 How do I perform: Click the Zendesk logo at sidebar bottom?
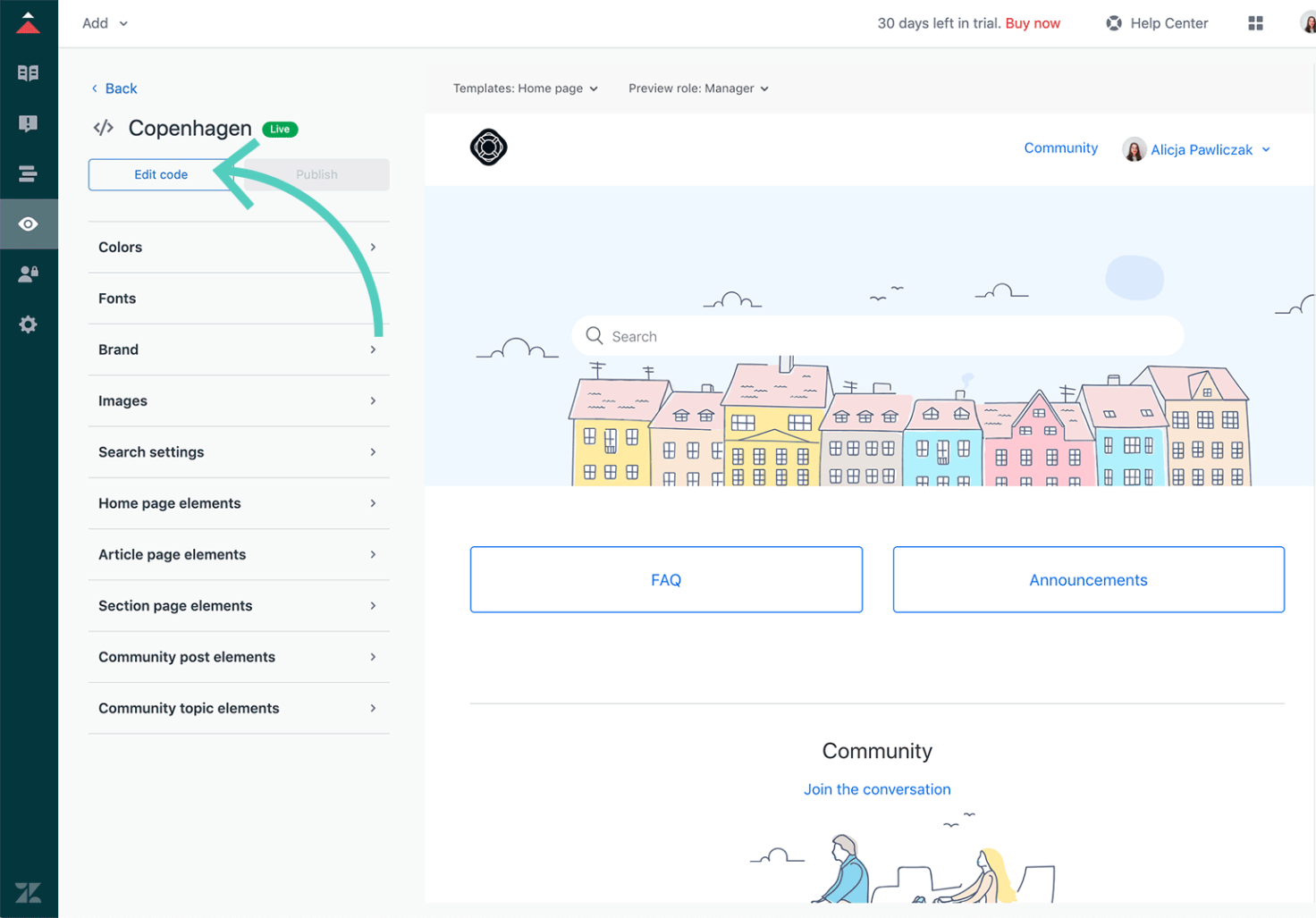[29, 892]
